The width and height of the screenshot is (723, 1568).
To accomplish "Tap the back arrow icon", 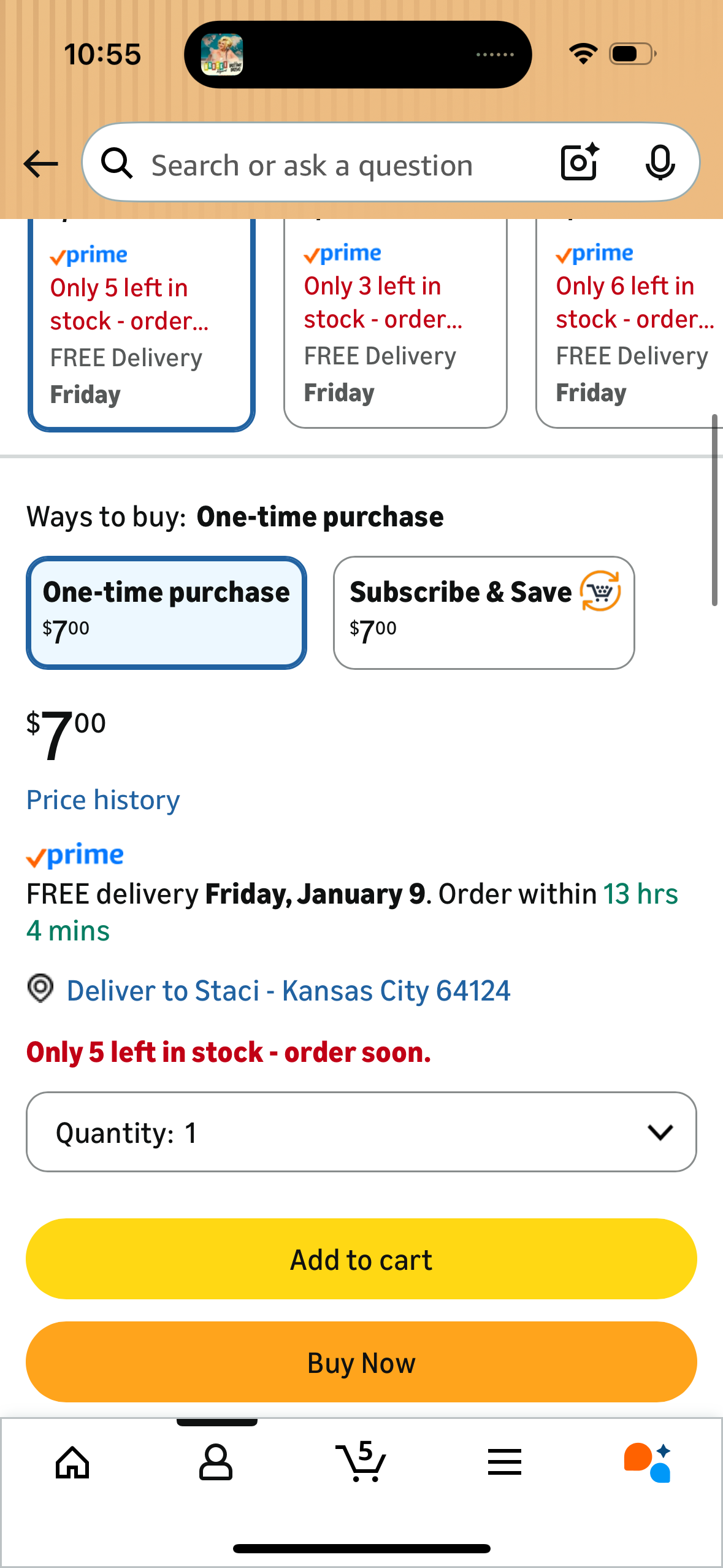I will click(40, 164).
